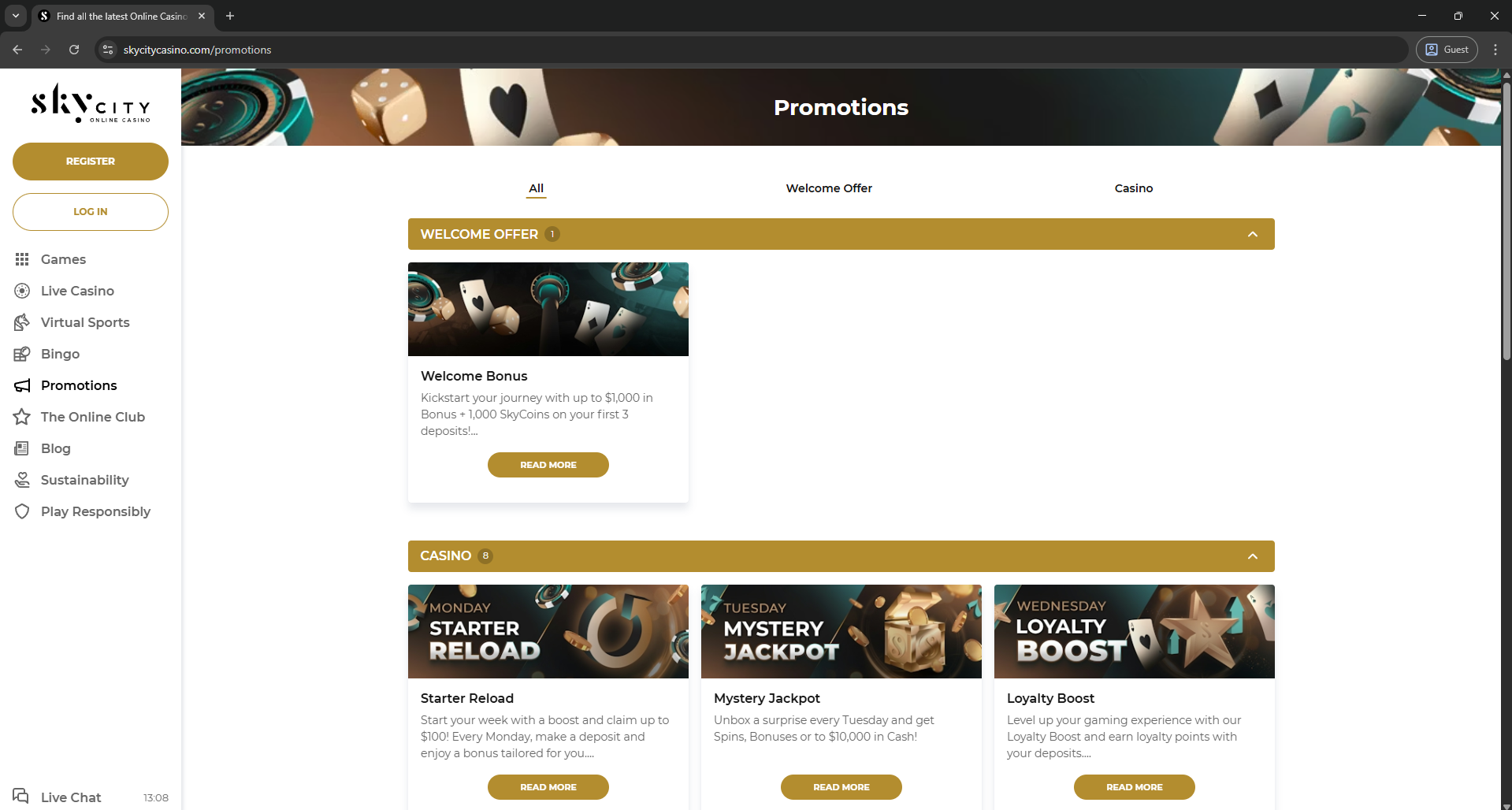Click the browser forward arrow
Image resolution: width=1512 pixels, height=810 pixels.
click(x=46, y=50)
